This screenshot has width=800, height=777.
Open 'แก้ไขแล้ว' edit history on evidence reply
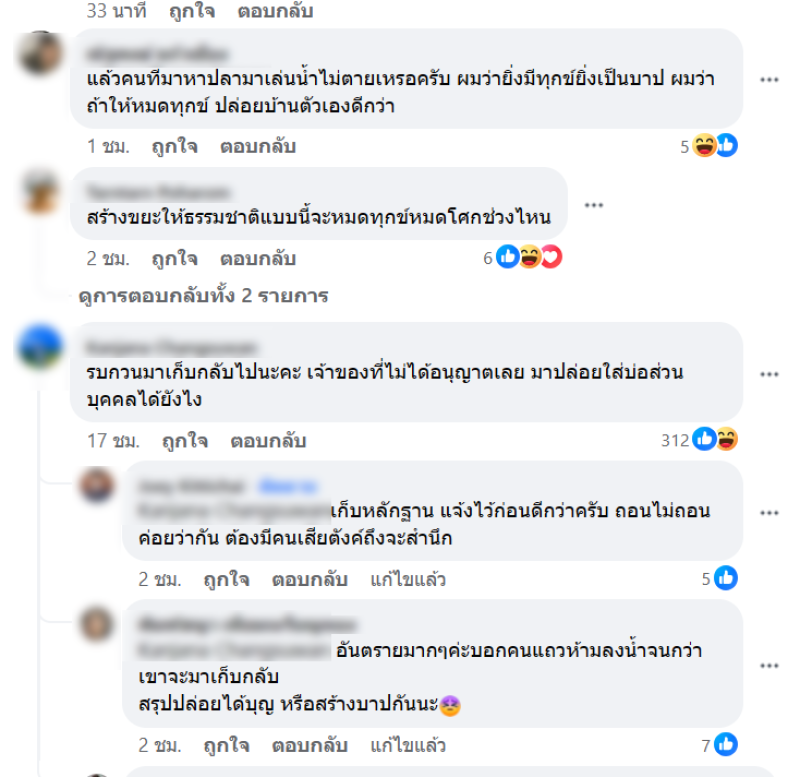tap(408, 580)
